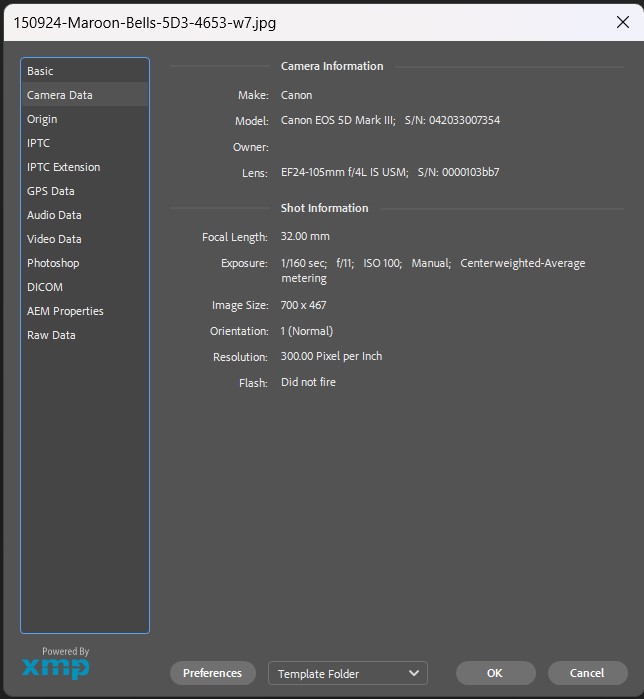
Task: Click the focal length value 32.00 mm
Action: tap(305, 236)
